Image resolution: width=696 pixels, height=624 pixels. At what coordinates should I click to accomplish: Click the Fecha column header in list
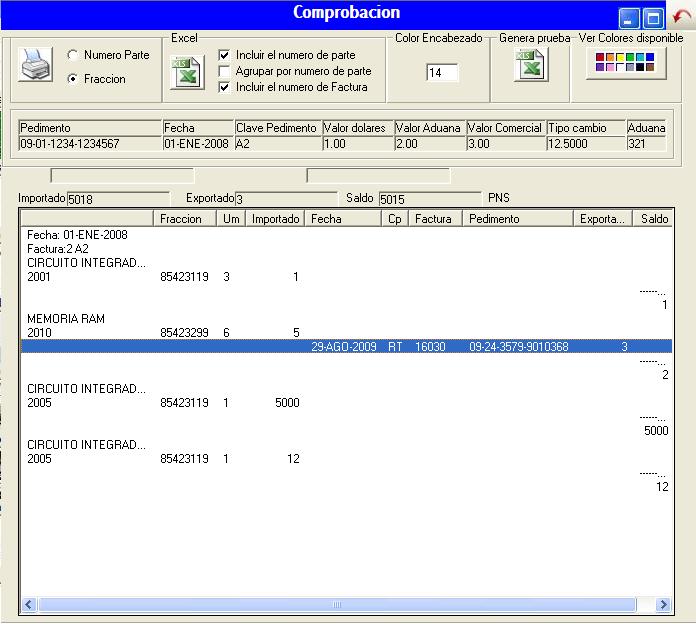(x=343, y=218)
